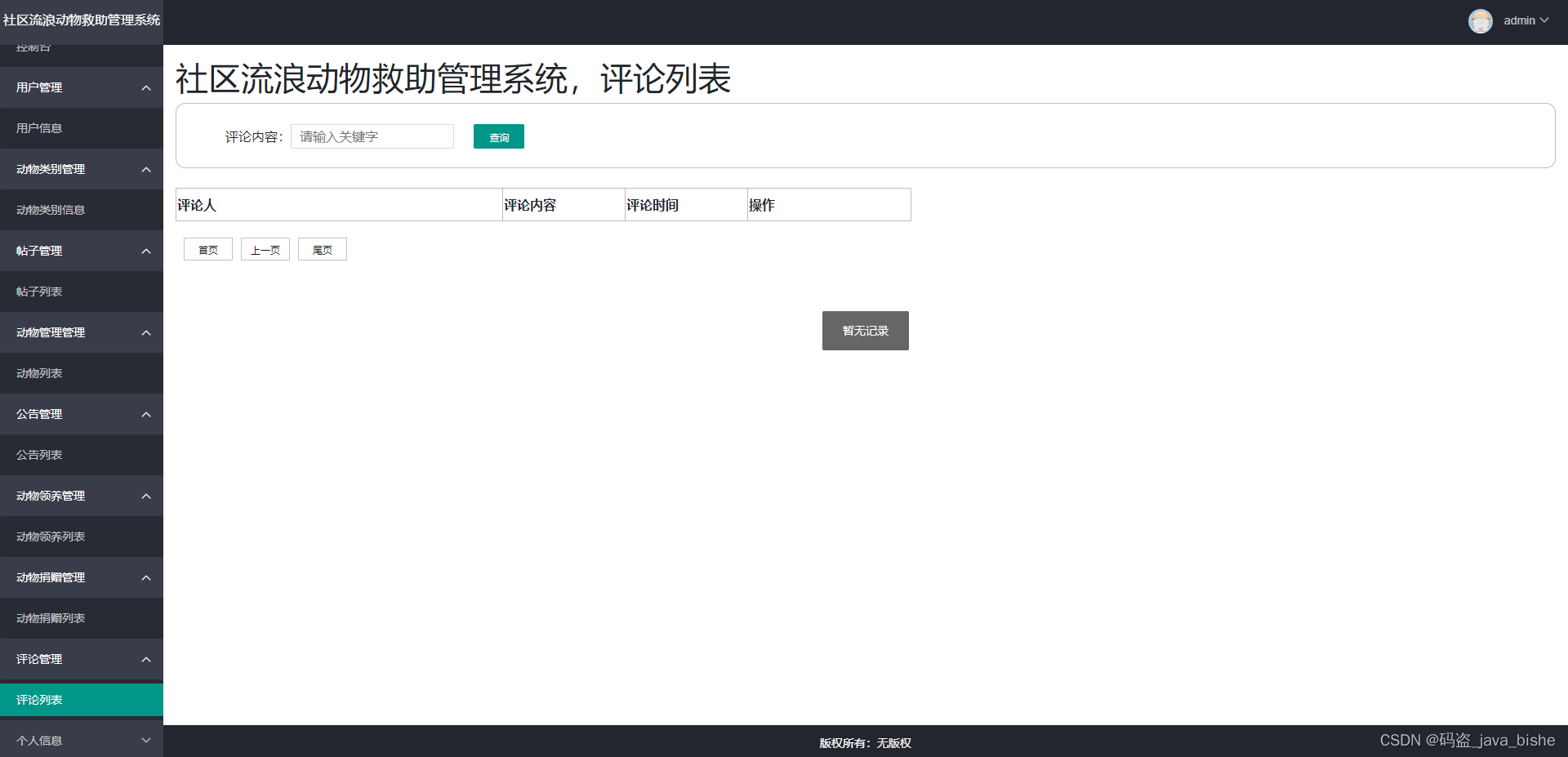This screenshot has height=757, width=1568.
Task: Click the 个人信息 section header
Action: 82,740
